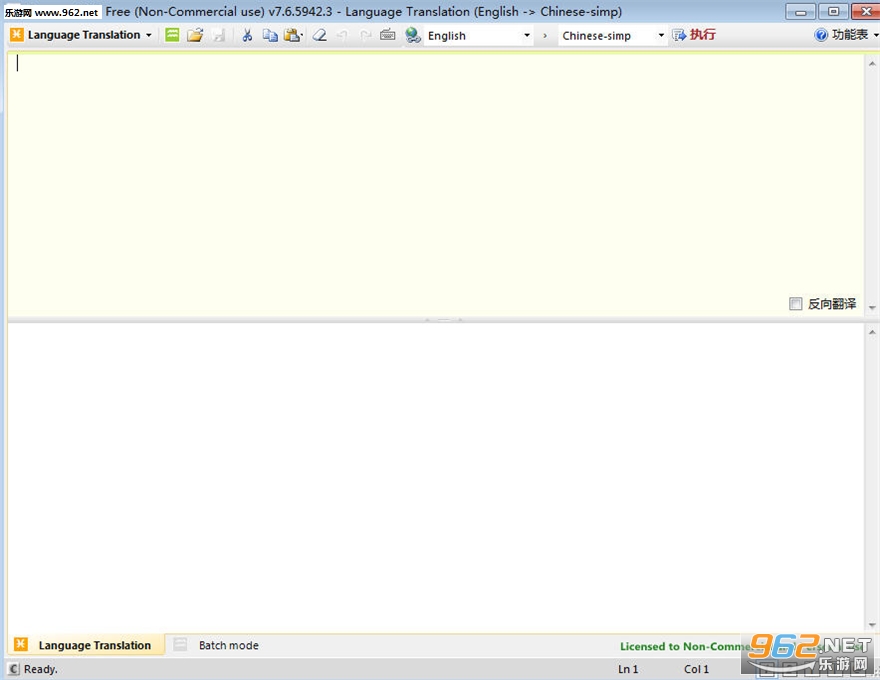Viewport: 880px width, 680px height.
Task: Click the blue help question mark icon
Action: [821, 35]
